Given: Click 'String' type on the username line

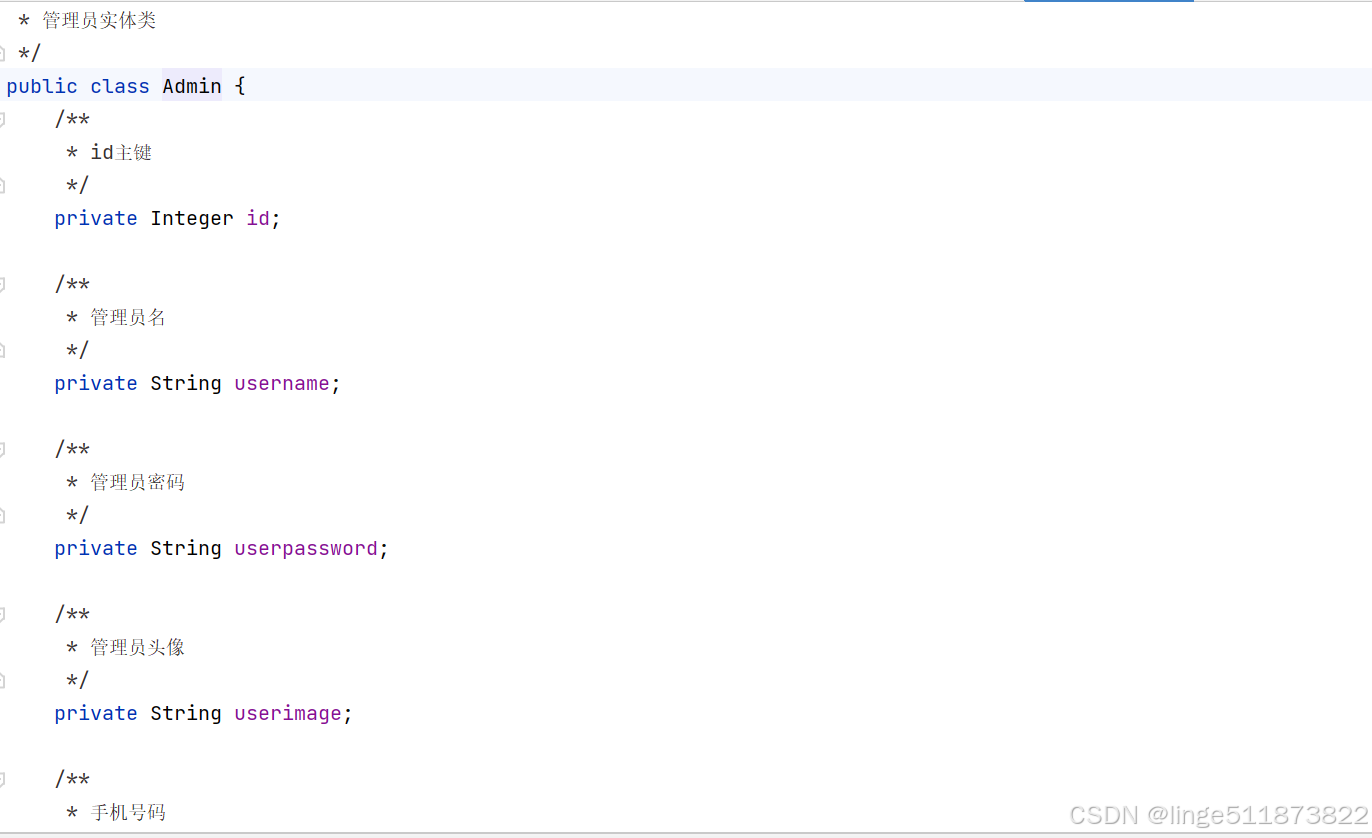Looking at the screenshot, I should click(186, 383).
